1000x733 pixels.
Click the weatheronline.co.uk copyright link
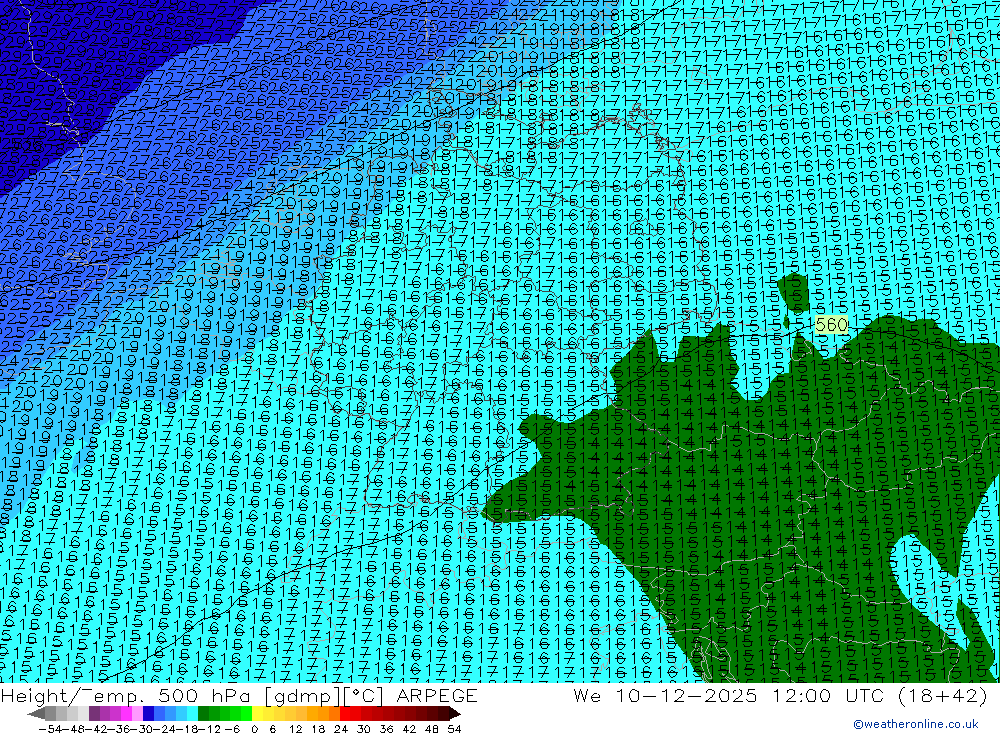coord(915,724)
